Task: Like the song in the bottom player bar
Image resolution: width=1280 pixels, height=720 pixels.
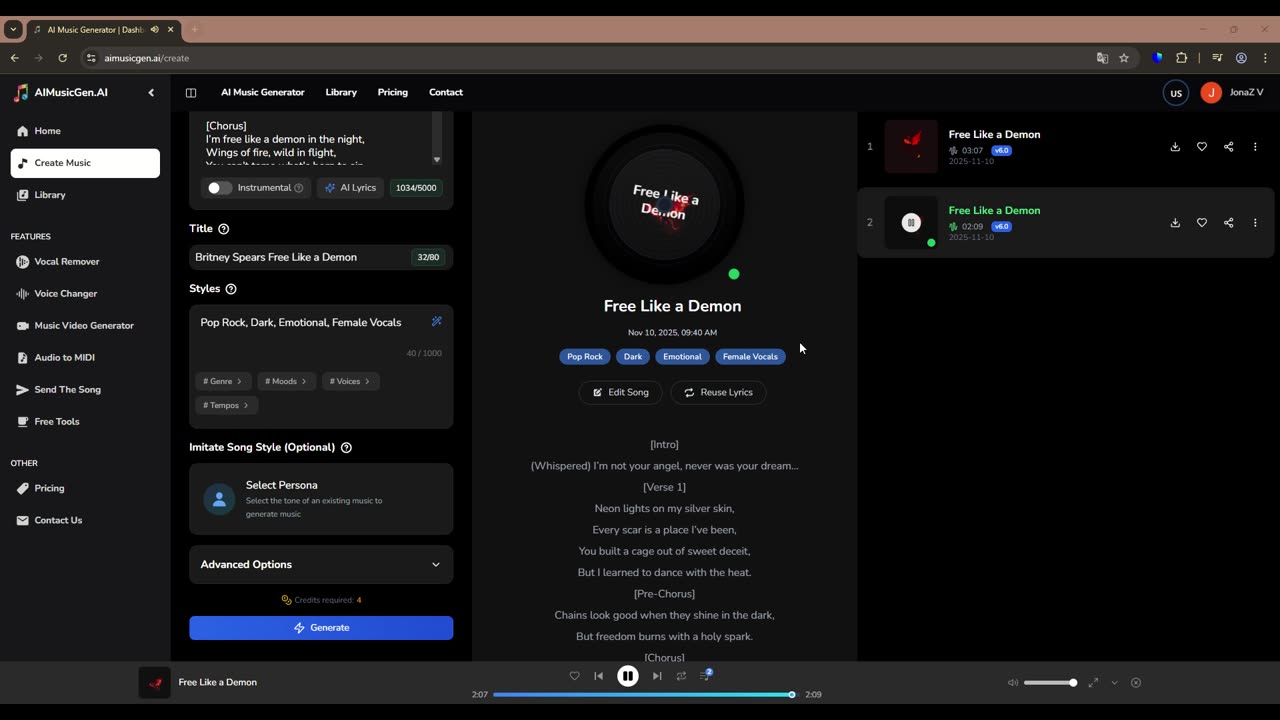Action: [x=574, y=676]
